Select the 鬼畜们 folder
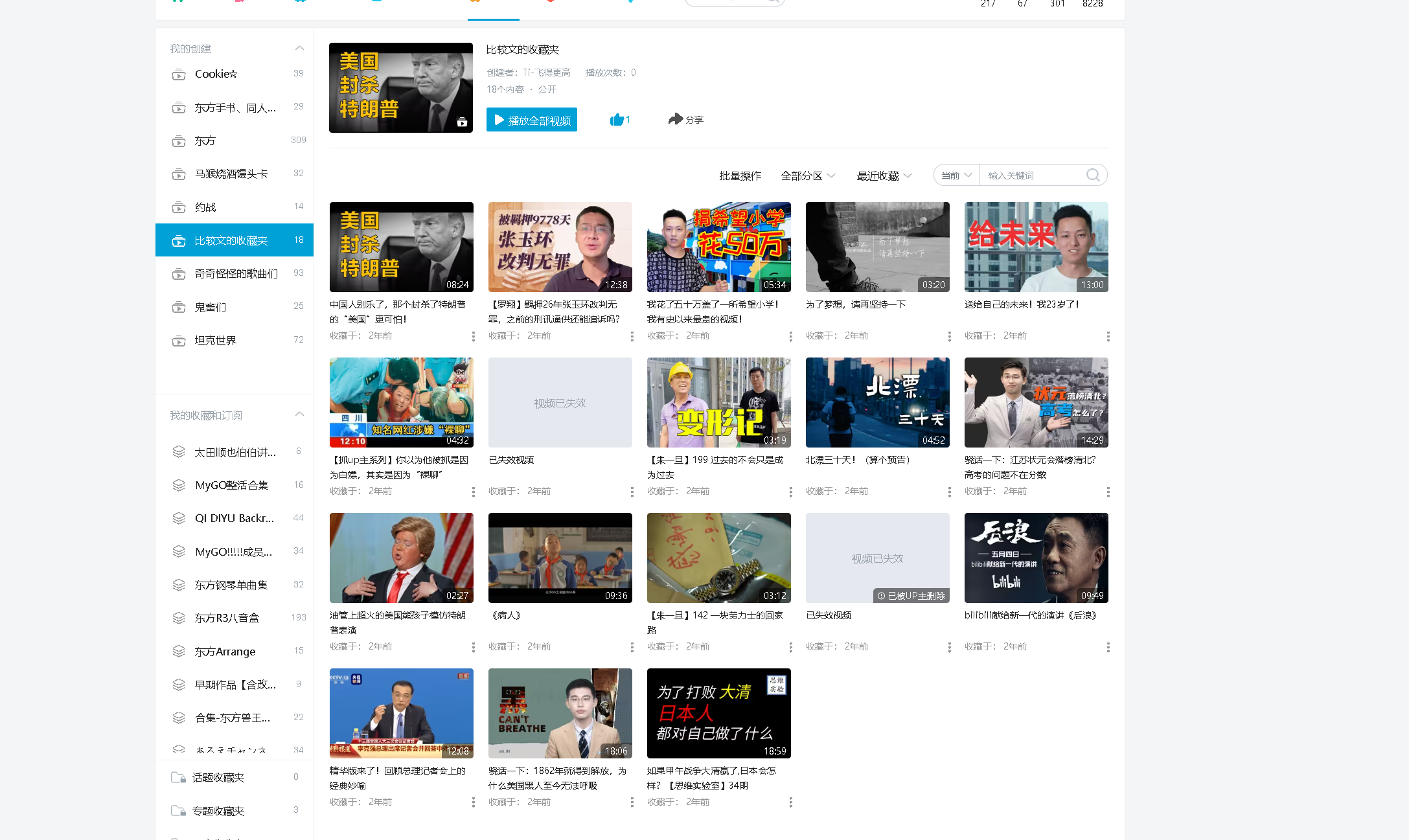 click(x=235, y=307)
